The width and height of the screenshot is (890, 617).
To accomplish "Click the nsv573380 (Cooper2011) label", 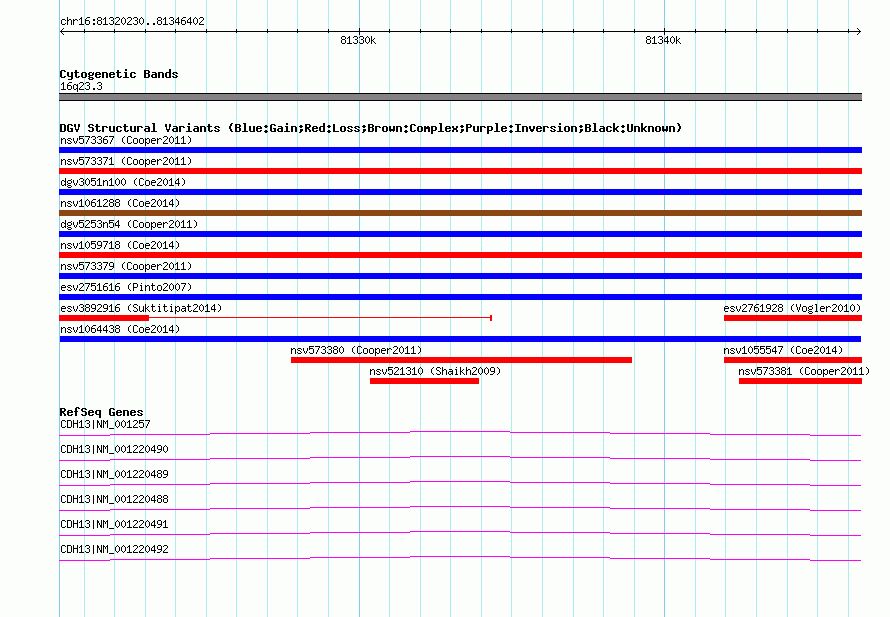I will 356,350.
